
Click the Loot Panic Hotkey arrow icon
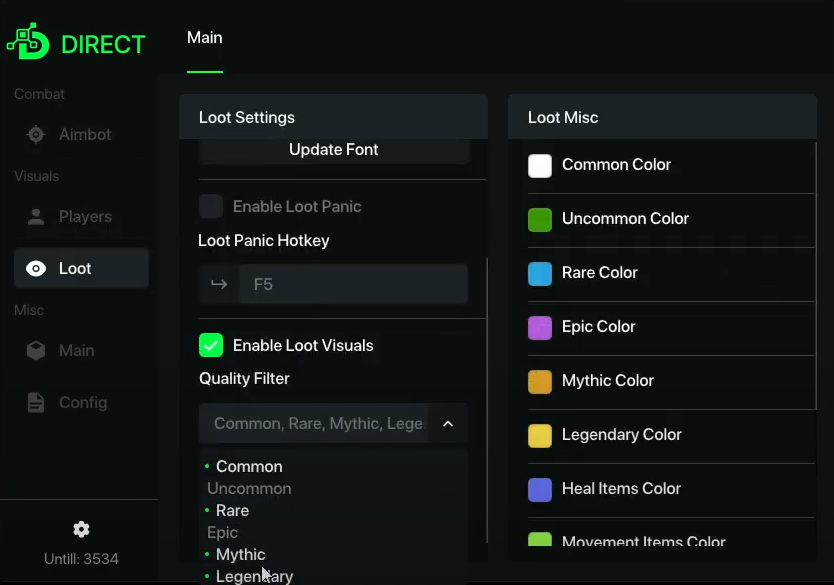coord(218,284)
